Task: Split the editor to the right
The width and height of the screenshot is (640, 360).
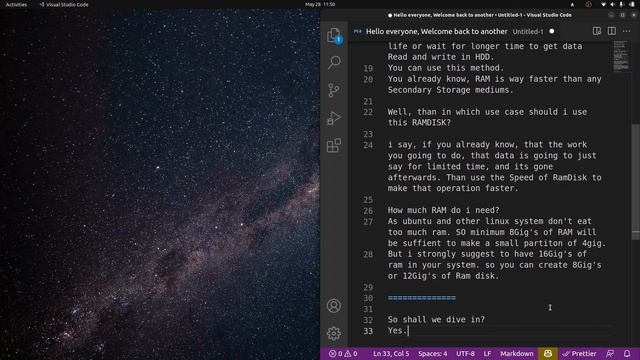Action: [611, 31]
